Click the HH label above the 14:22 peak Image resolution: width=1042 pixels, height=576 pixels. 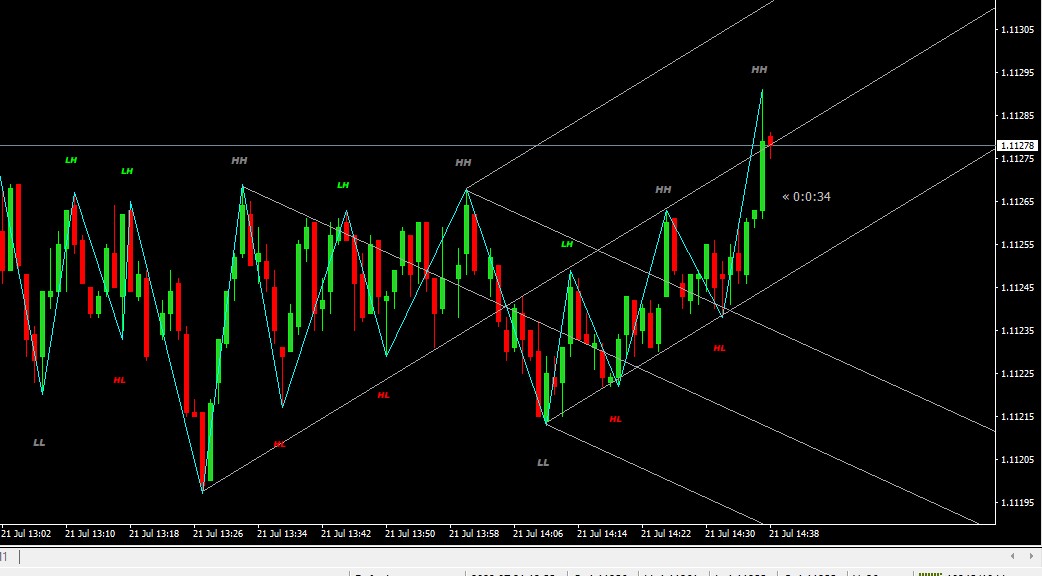(663, 189)
